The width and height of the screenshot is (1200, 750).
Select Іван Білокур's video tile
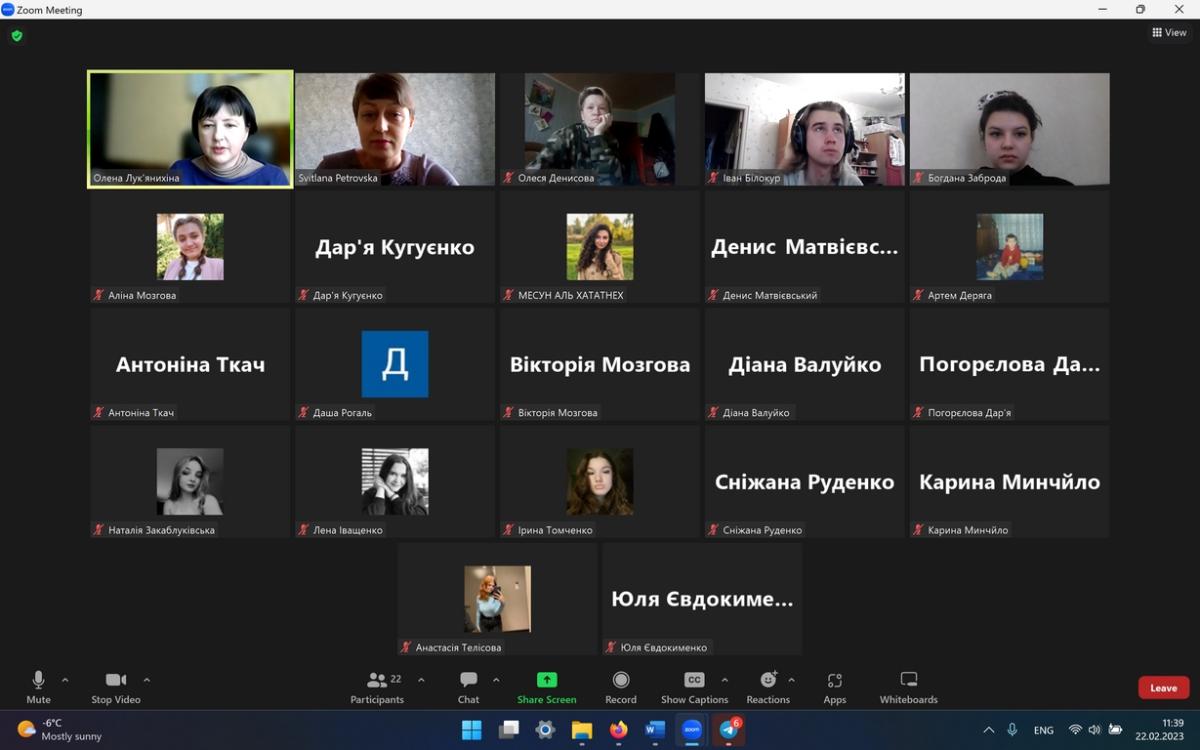click(805, 128)
